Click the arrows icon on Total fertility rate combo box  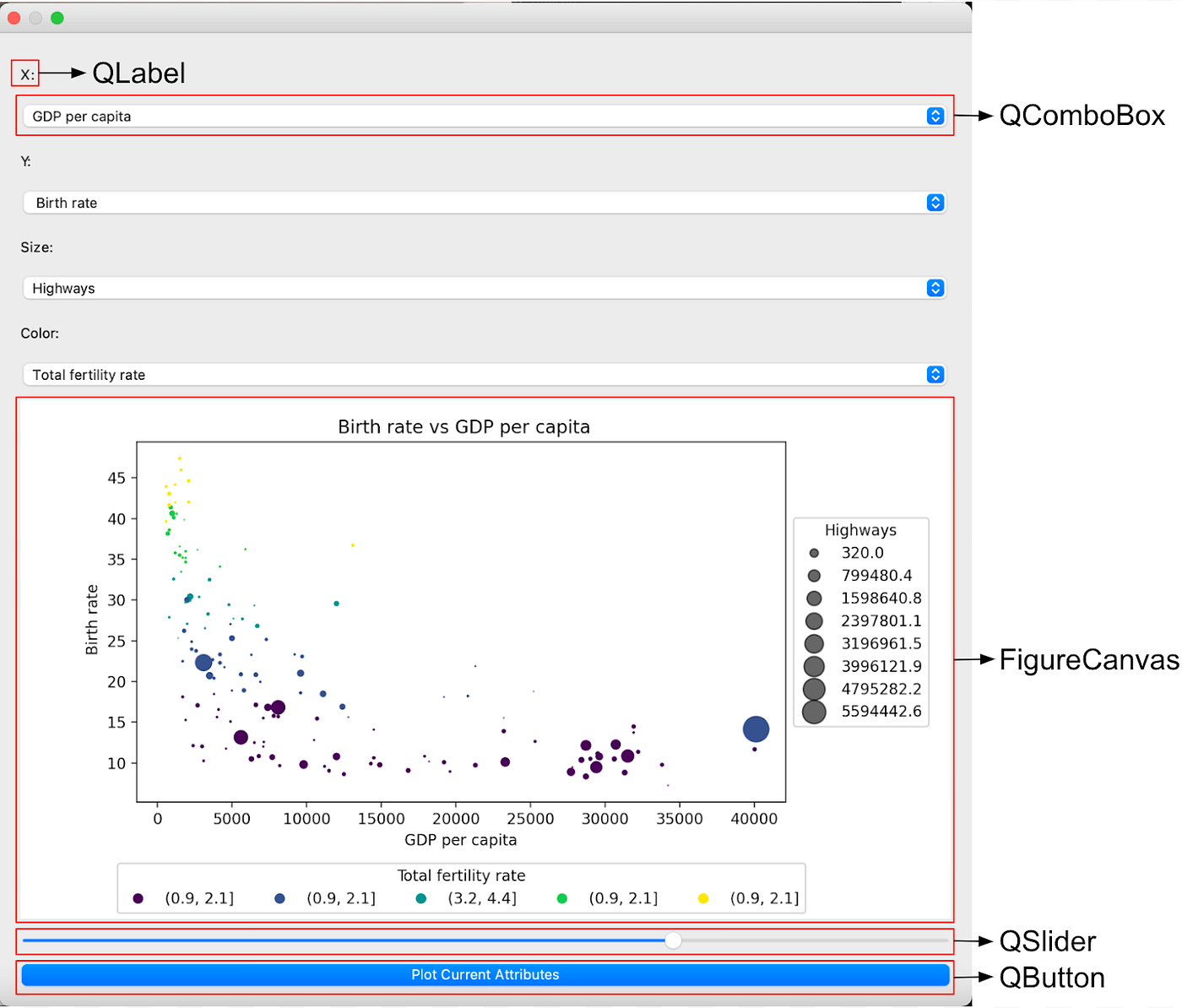click(x=935, y=374)
